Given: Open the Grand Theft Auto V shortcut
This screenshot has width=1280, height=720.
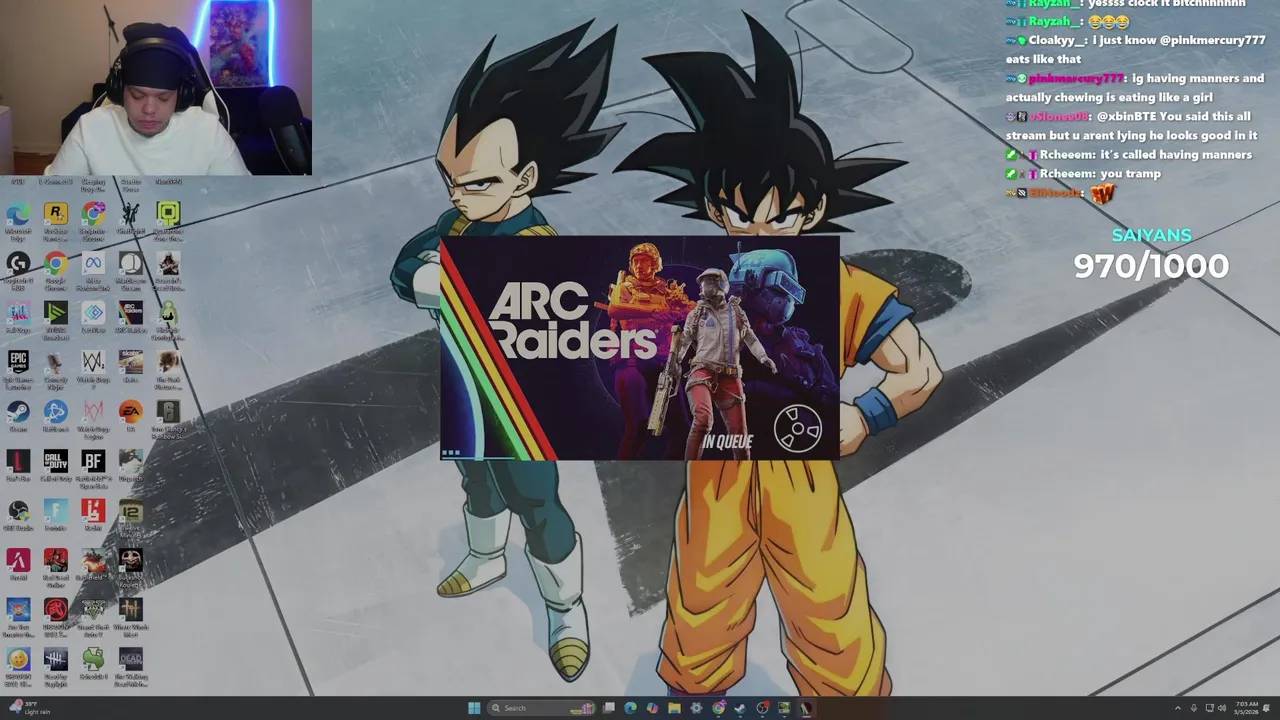Looking at the screenshot, I should 93,617.
